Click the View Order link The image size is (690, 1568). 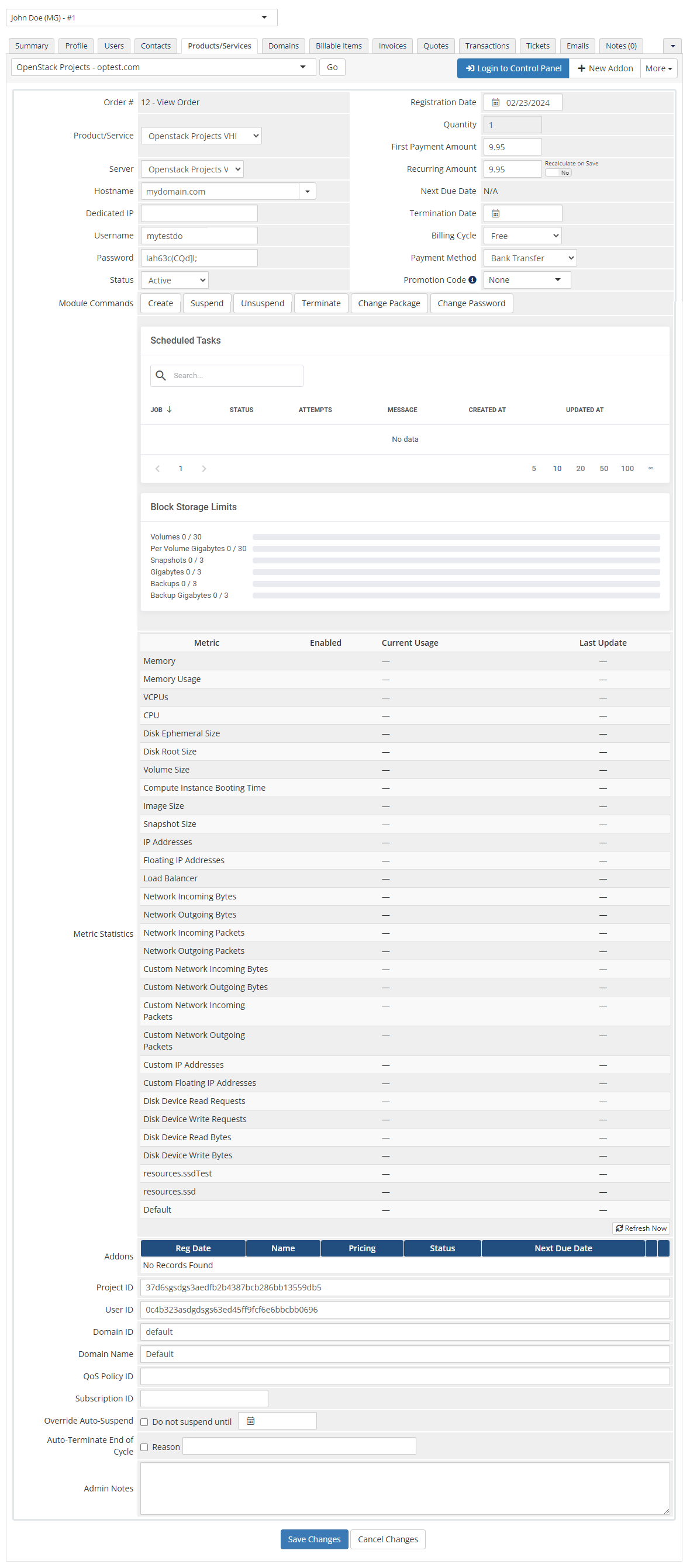coord(178,102)
